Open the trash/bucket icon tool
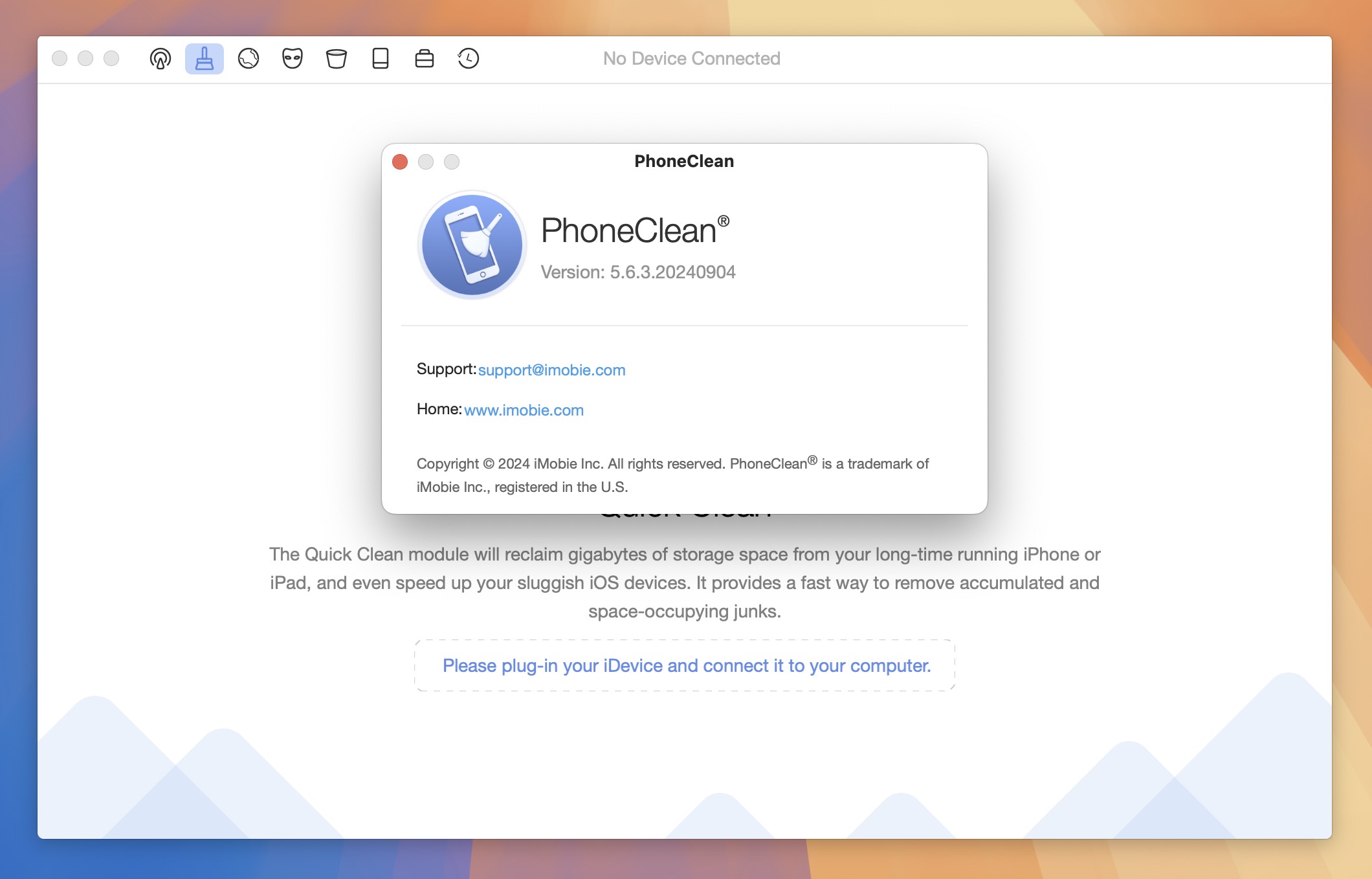Viewport: 1372px width, 879px height. (335, 57)
